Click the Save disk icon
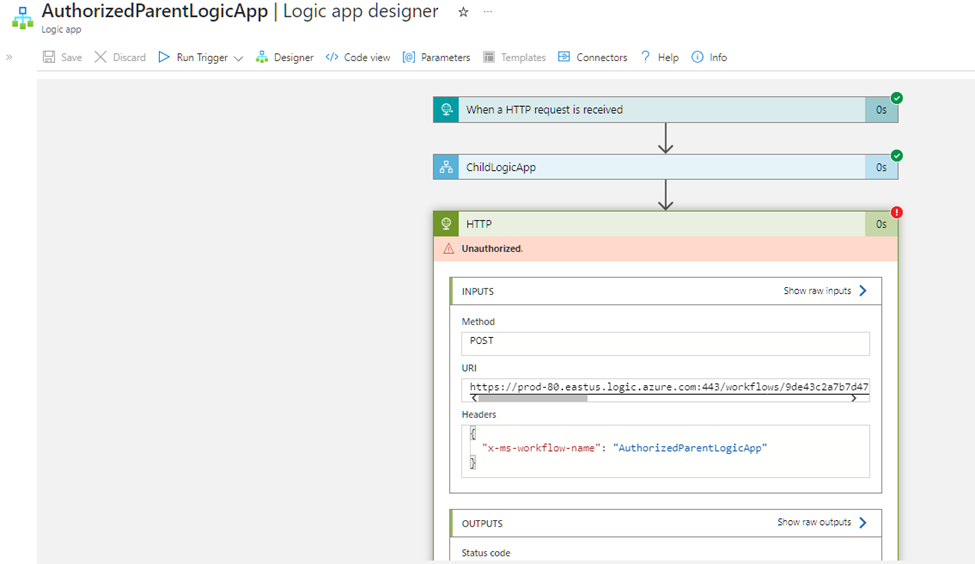The image size is (975, 564). (x=49, y=57)
